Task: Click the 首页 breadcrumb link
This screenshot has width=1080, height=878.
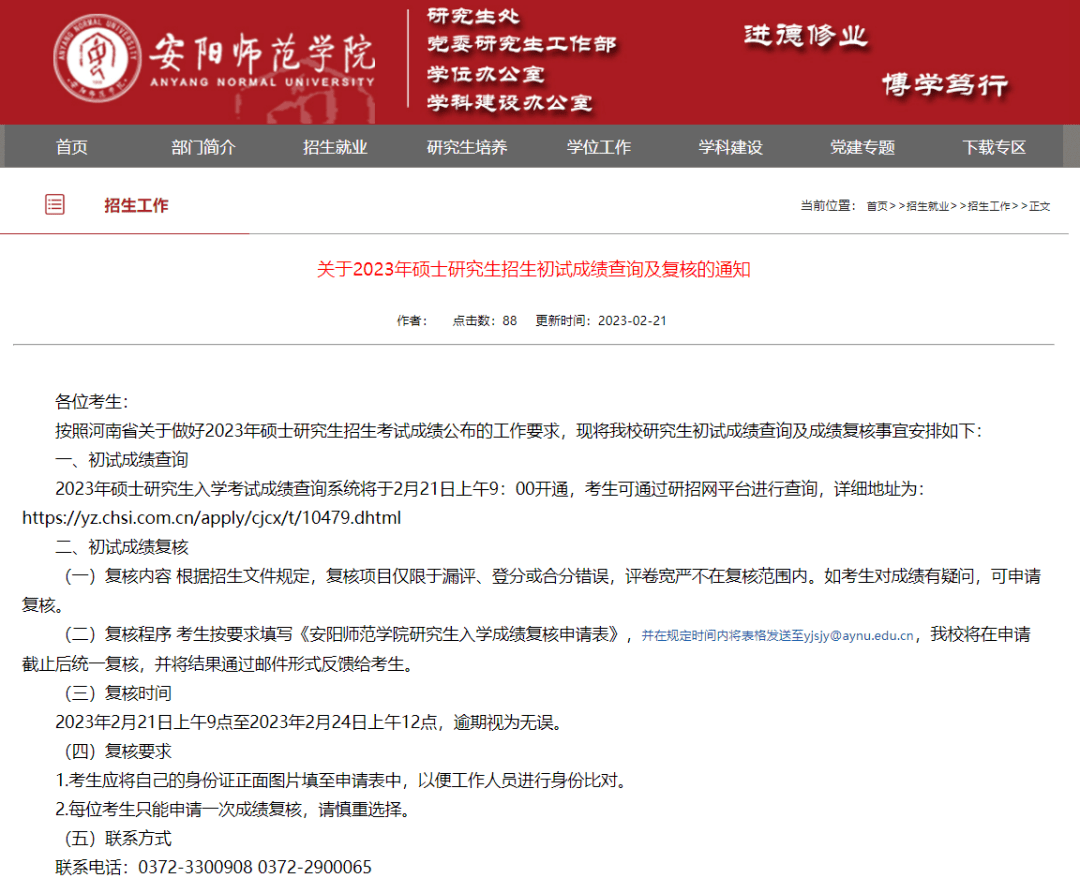Action: pos(877,206)
